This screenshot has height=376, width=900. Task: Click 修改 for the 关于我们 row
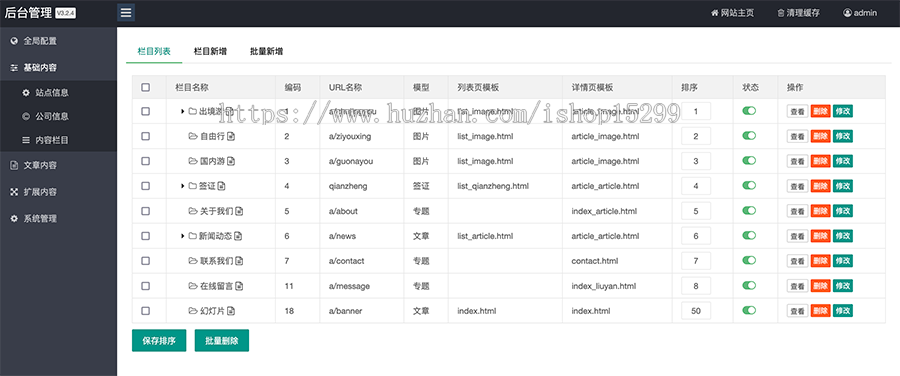tap(843, 211)
